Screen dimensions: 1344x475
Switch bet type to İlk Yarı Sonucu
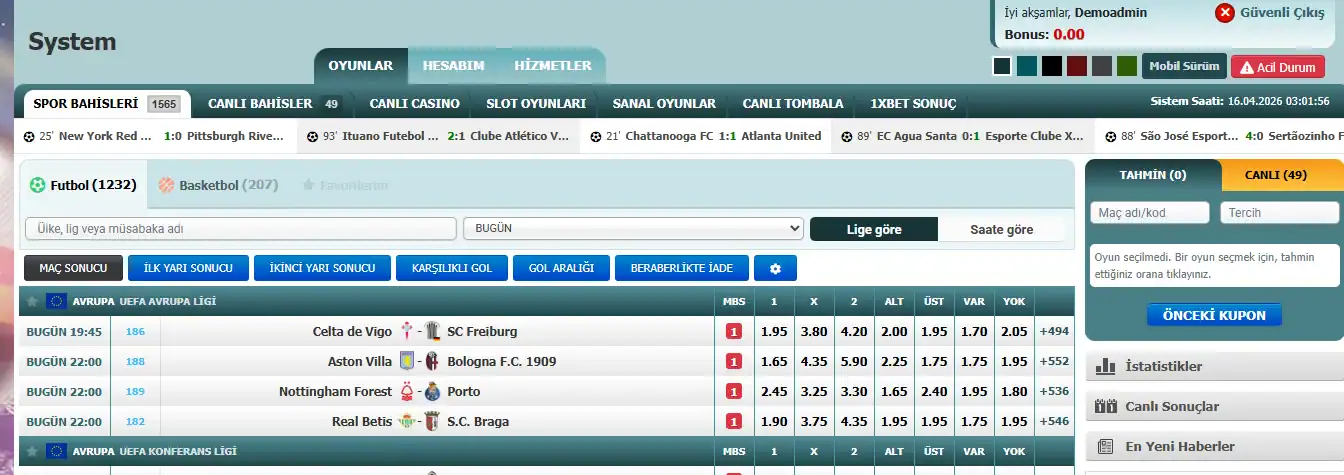coord(188,268)
